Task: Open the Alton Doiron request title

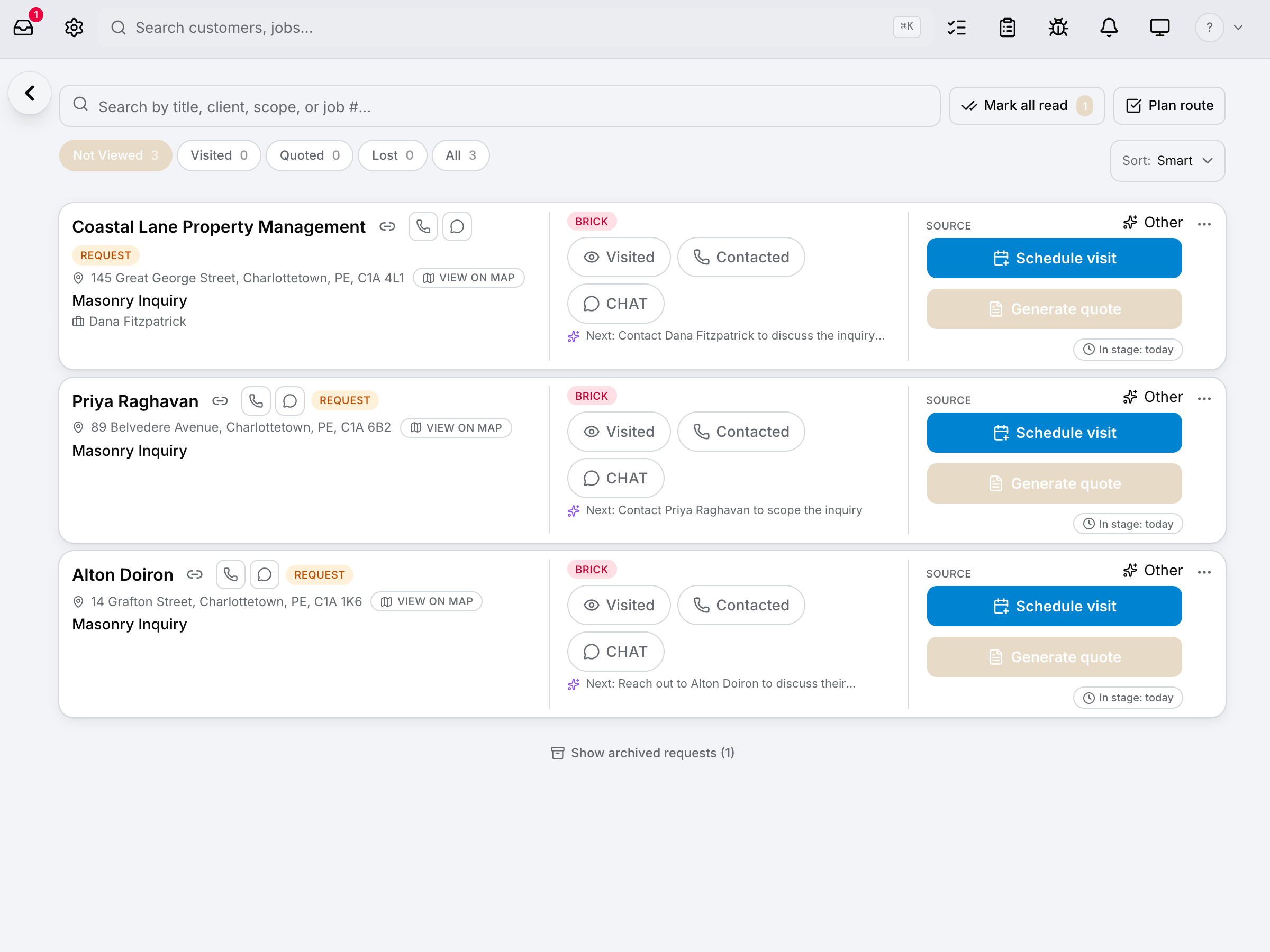Action: click(122, 574)
